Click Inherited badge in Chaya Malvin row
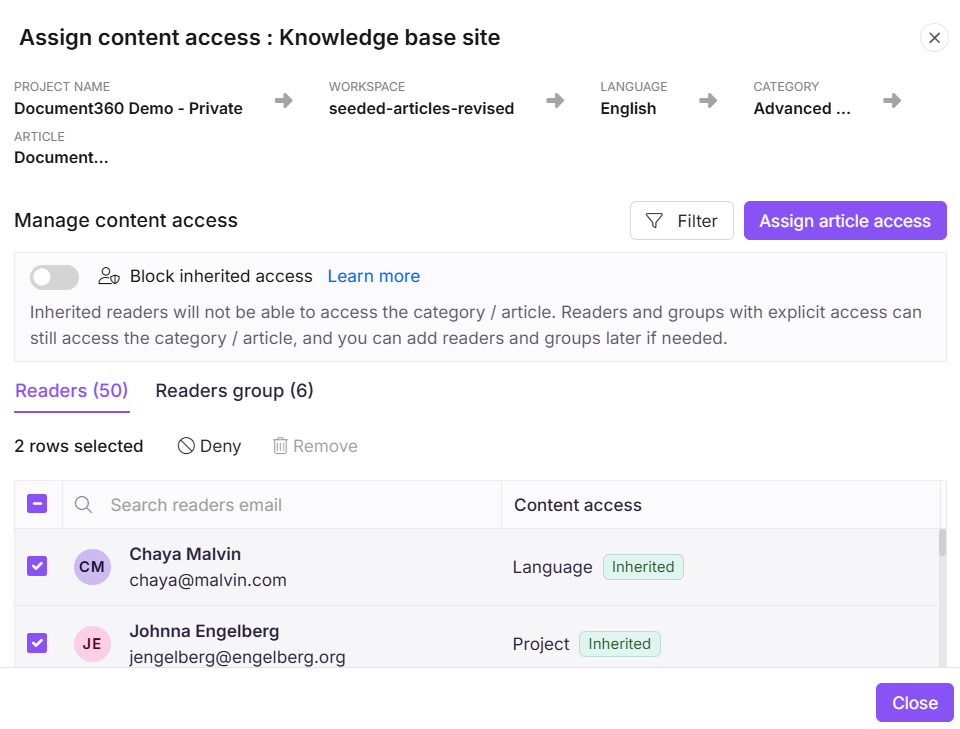Viewport: 960px width, 729px height. tap(643, 567)
